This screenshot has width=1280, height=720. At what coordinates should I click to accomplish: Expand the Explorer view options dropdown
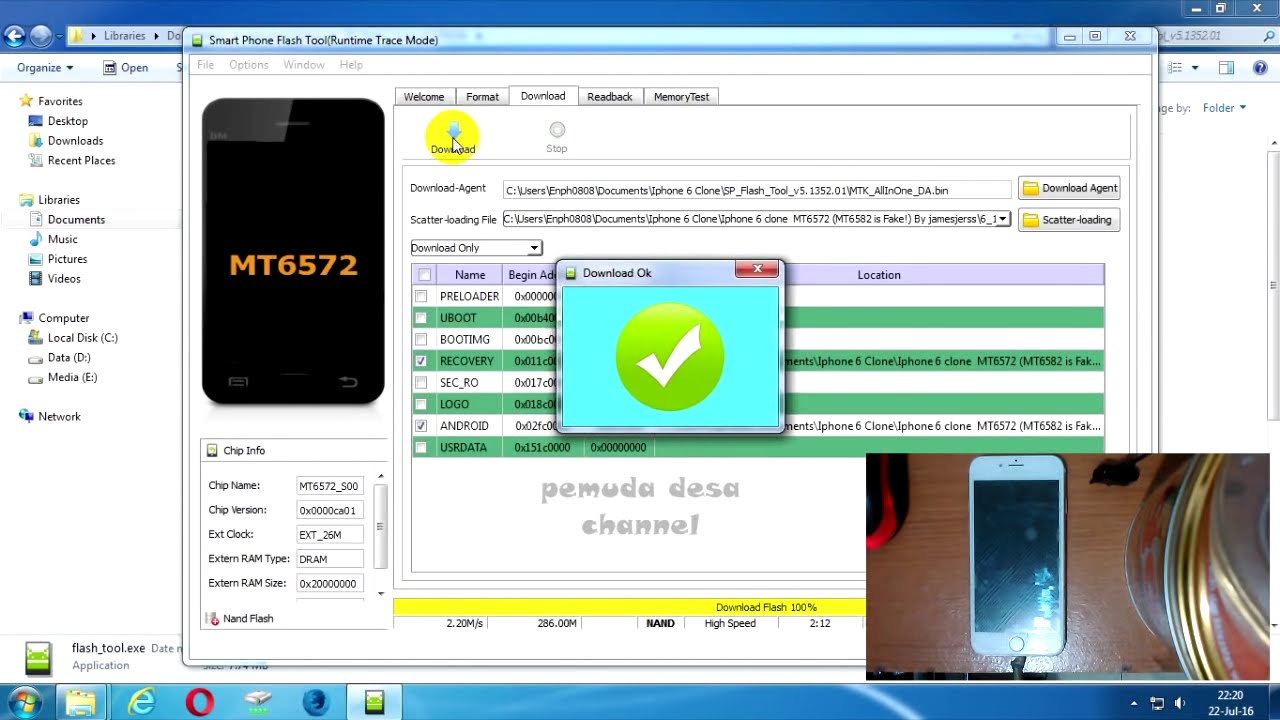1195,68
